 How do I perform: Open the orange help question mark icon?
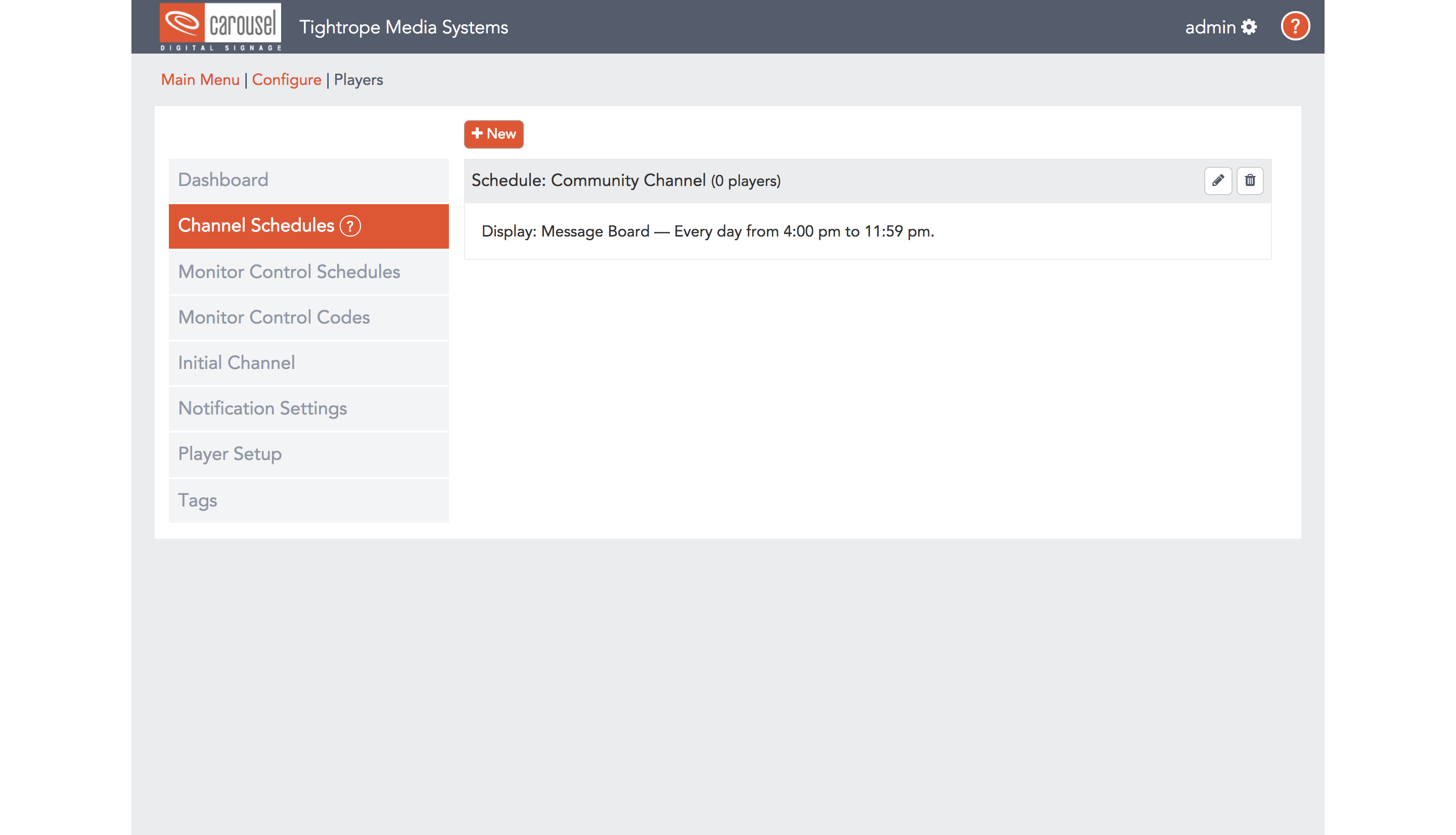click(1294, 26)
